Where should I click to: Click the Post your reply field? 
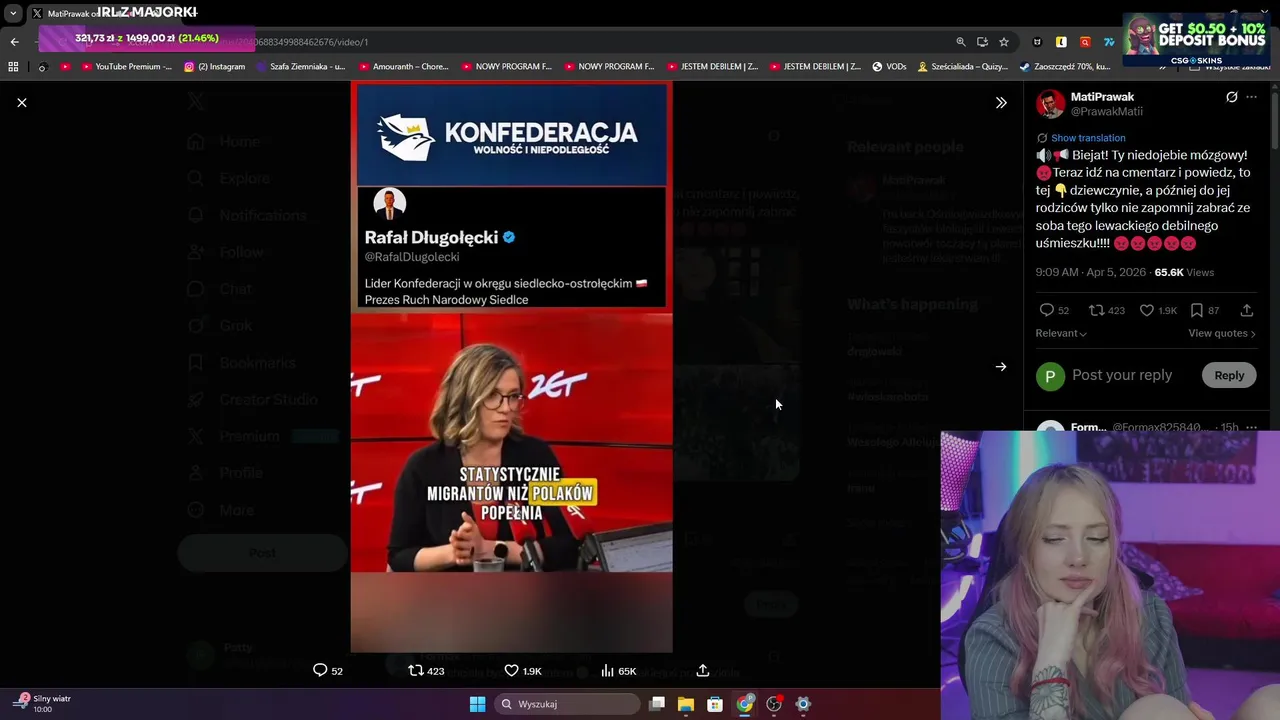pos(1122,375)
